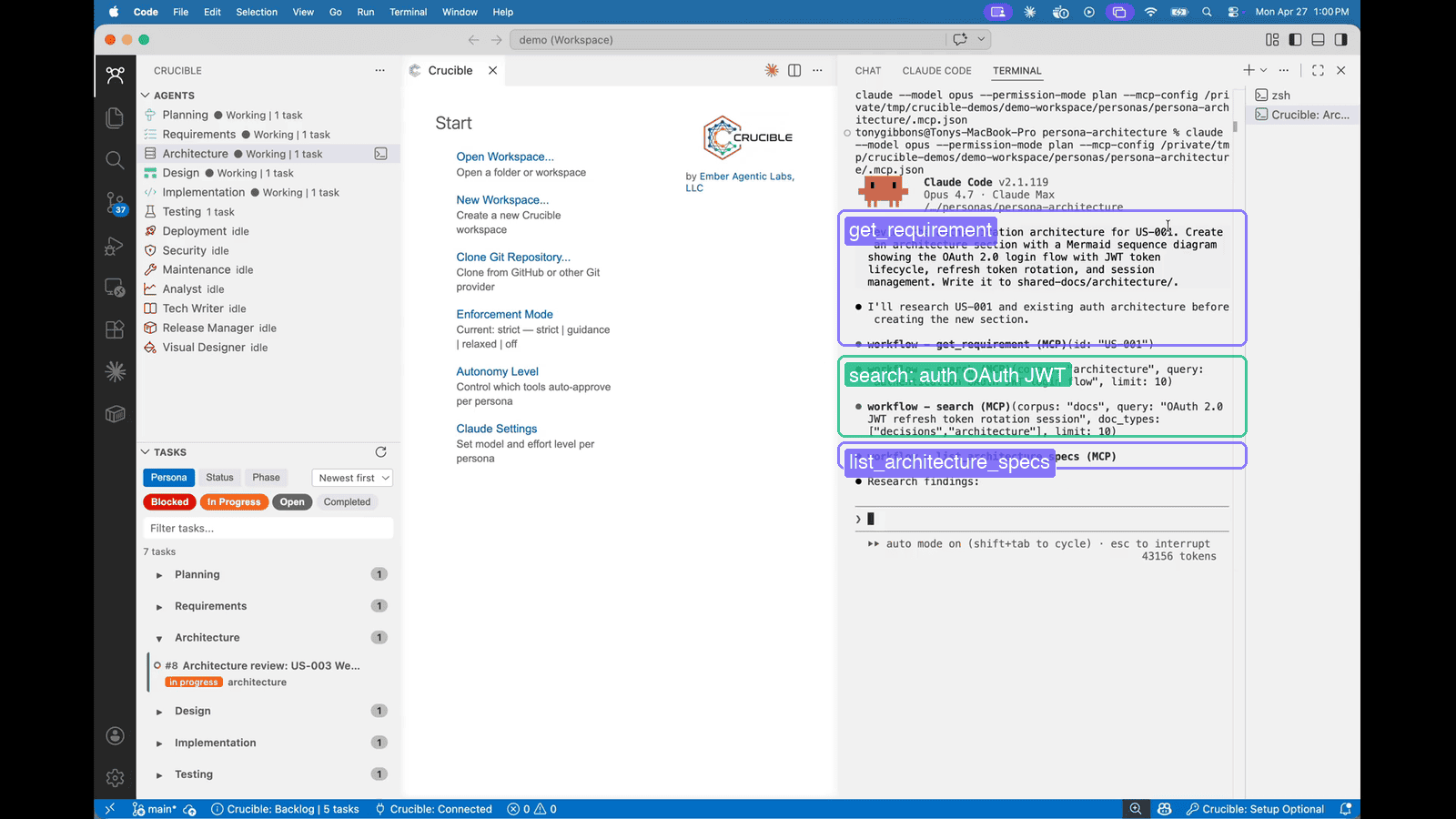Expand the Design task group

(x=159, y=712)
